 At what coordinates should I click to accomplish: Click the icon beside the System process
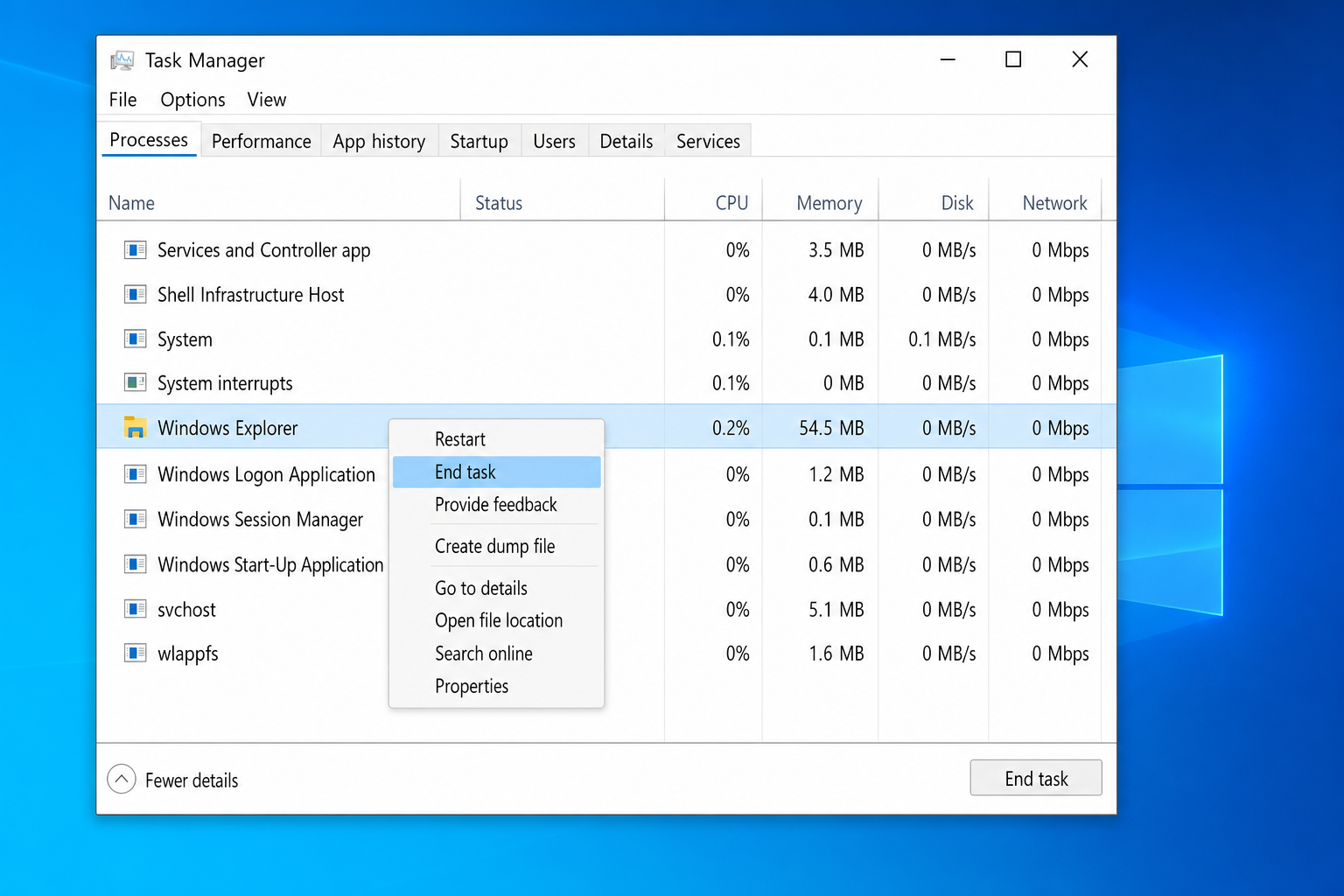coord(135,339)
